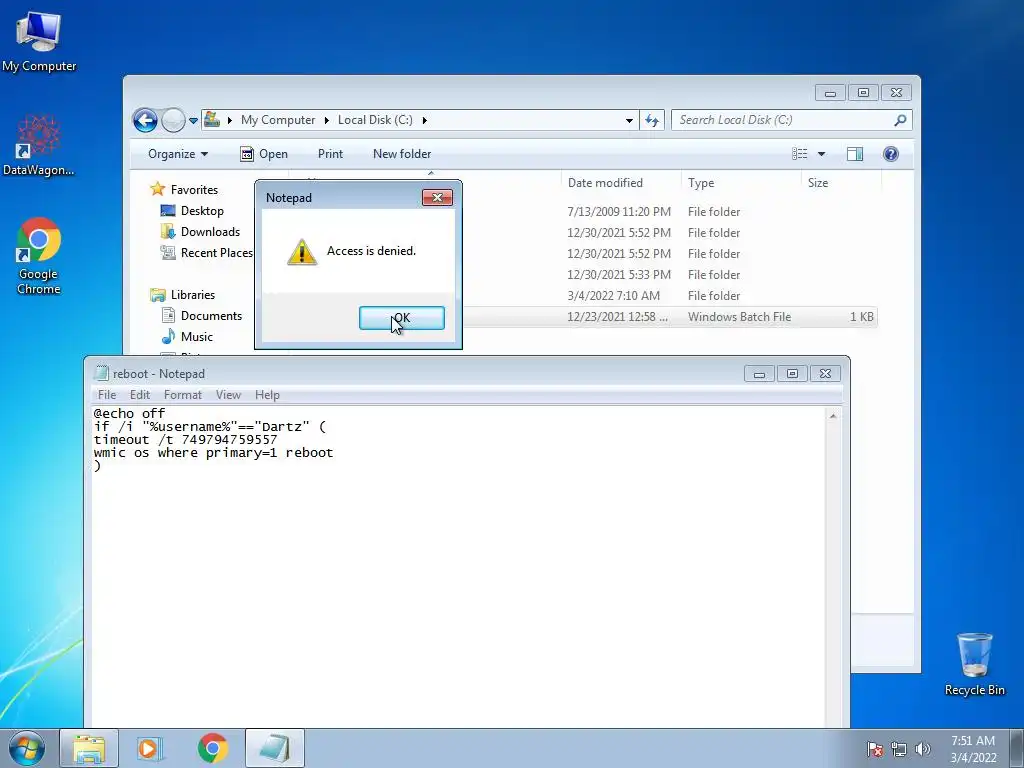Click the 7/13/2009 11:20 PM folder row
1024x768 pixels.
click(x=669, y=212)
